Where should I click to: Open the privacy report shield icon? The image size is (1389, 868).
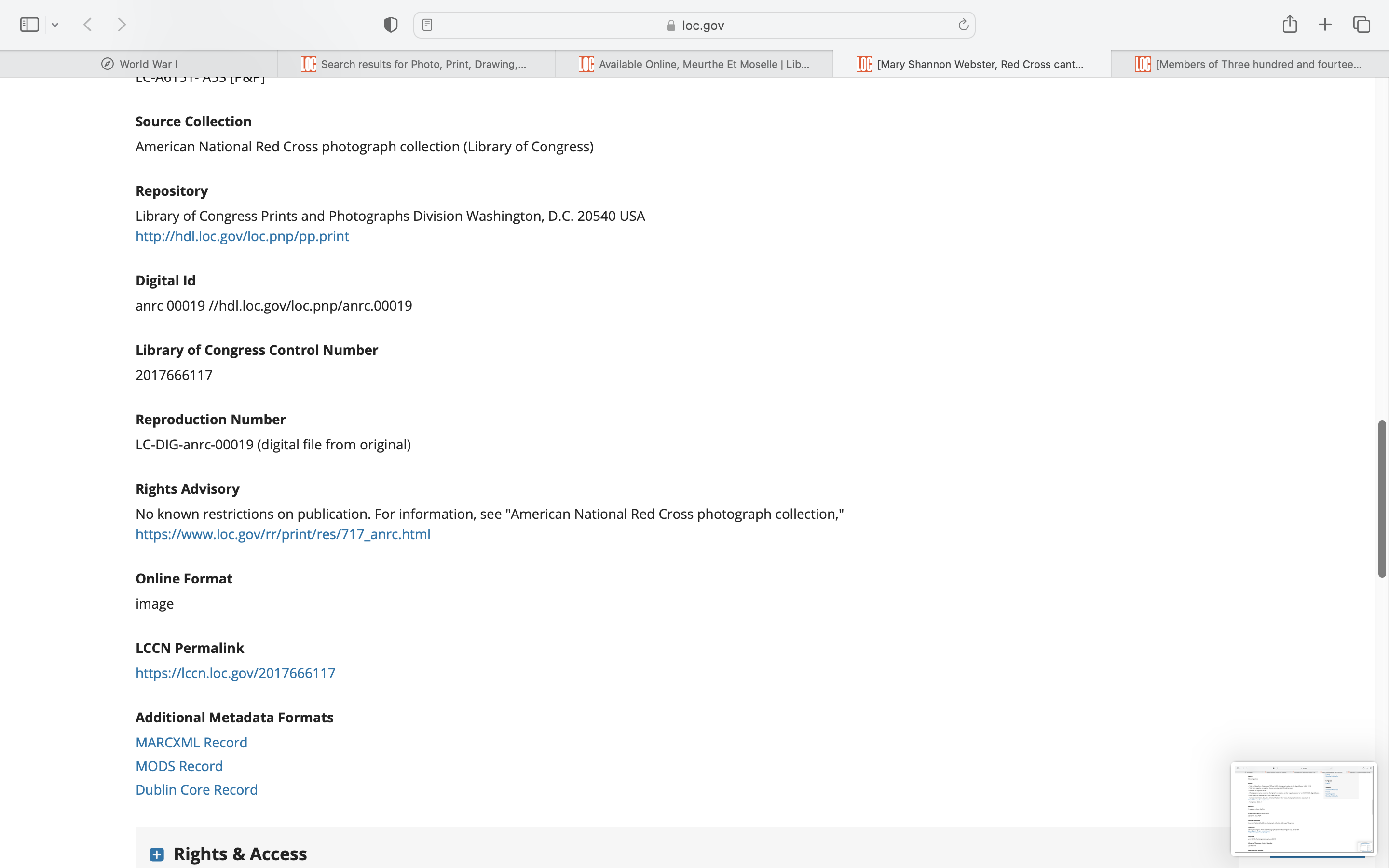pyautogui.click(x=390, y=25)
